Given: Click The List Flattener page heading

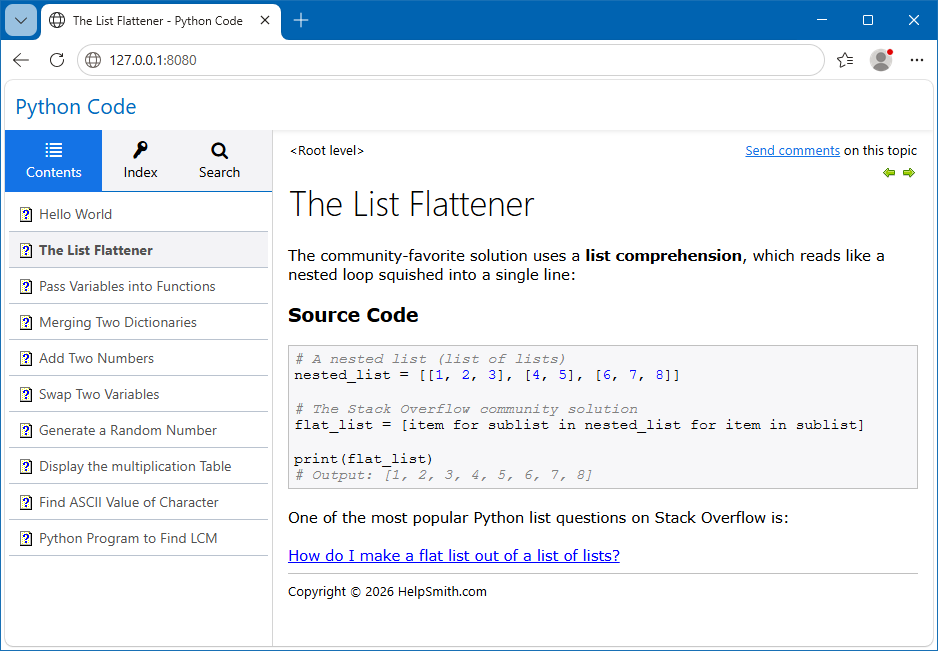Looking at the screenshot, I should [x=412, y=204].
